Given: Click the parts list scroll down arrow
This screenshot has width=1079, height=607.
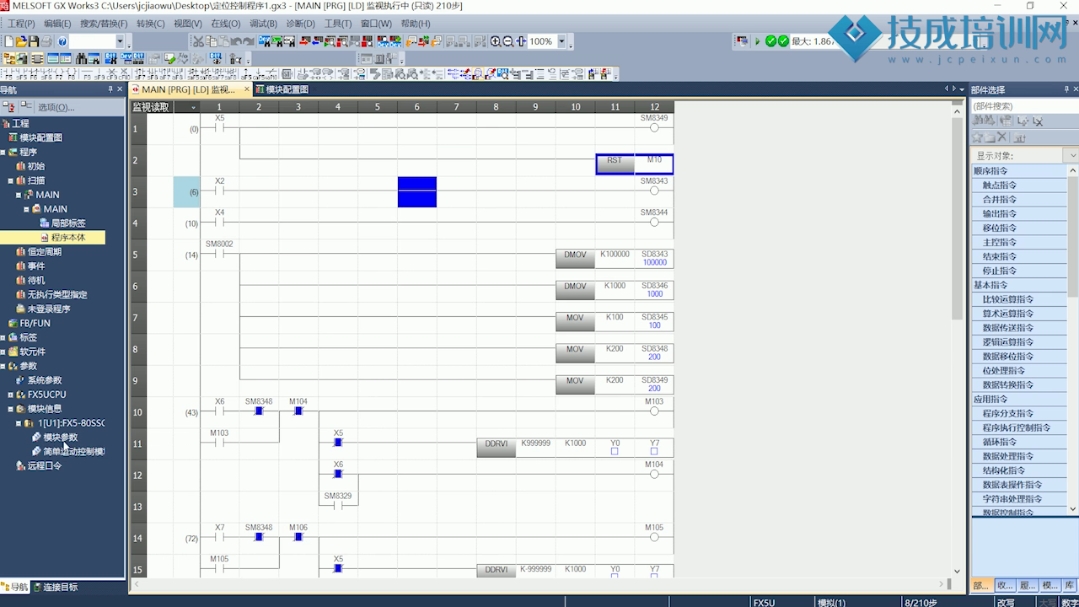Looking at the screenshot, I should tap(1072, 509).
